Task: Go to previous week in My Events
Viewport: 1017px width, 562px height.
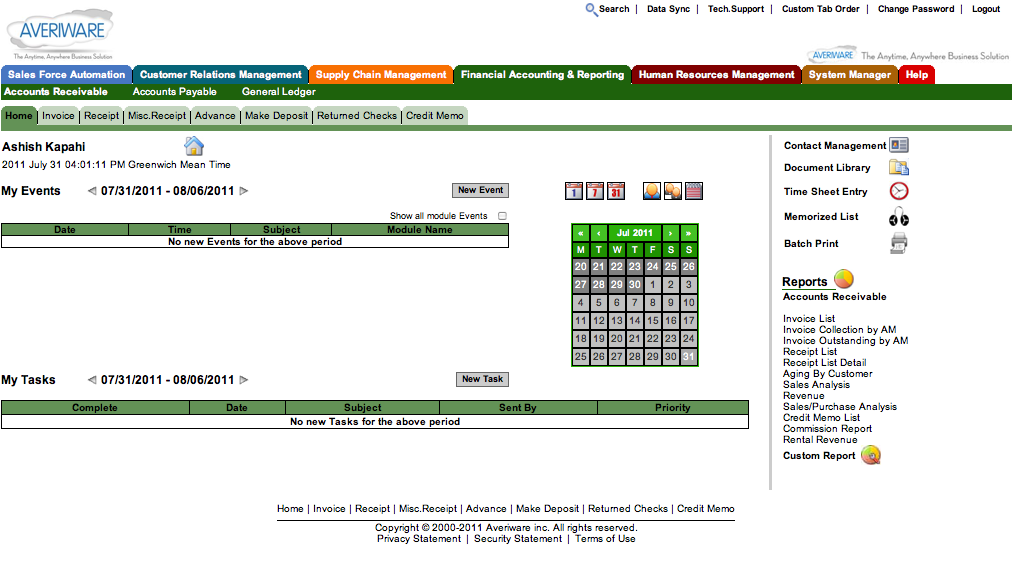Action: tap(92, 191)
